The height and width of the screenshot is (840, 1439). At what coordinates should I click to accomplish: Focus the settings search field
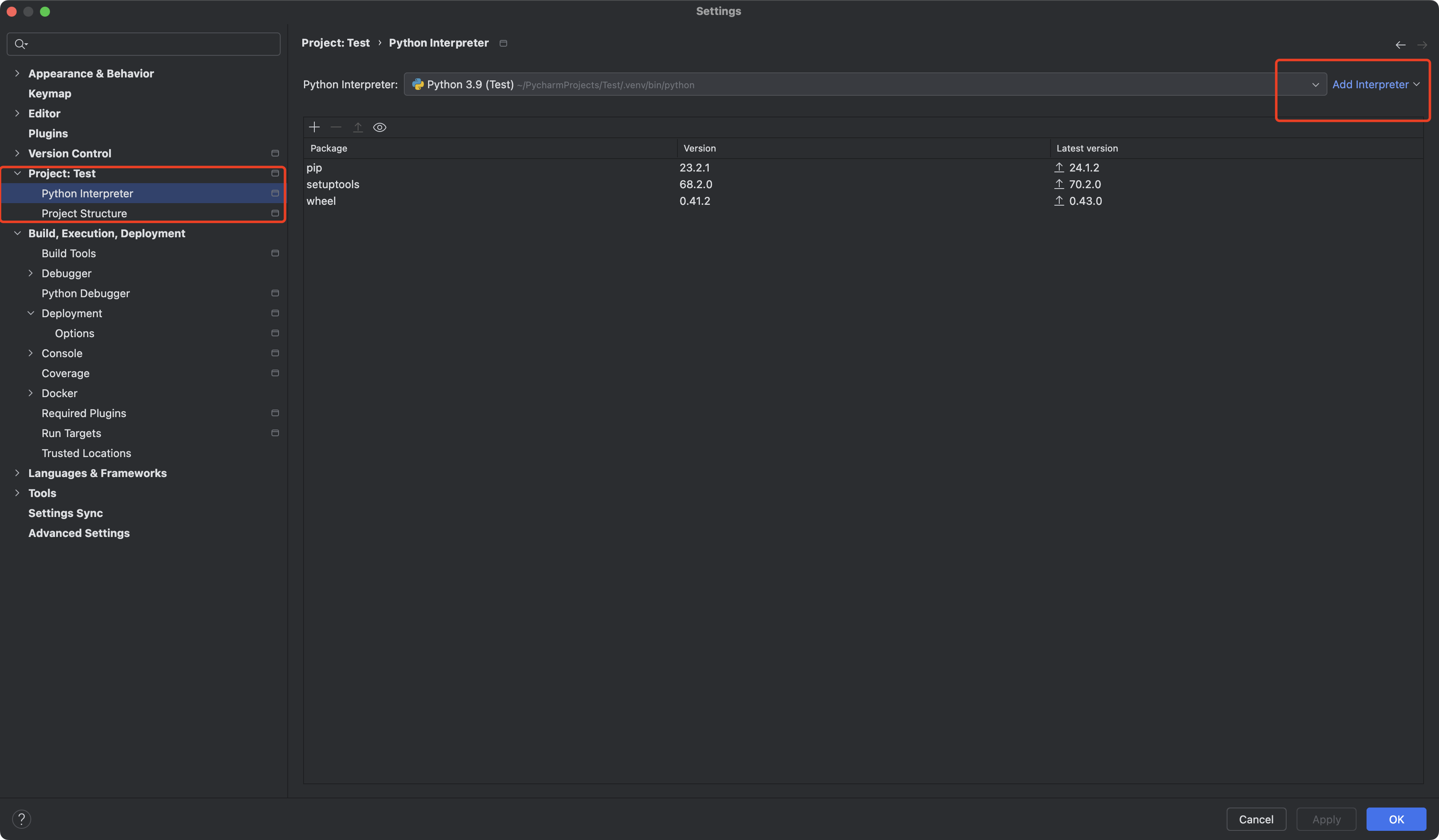pyautogui.click(x=149, y=44)
